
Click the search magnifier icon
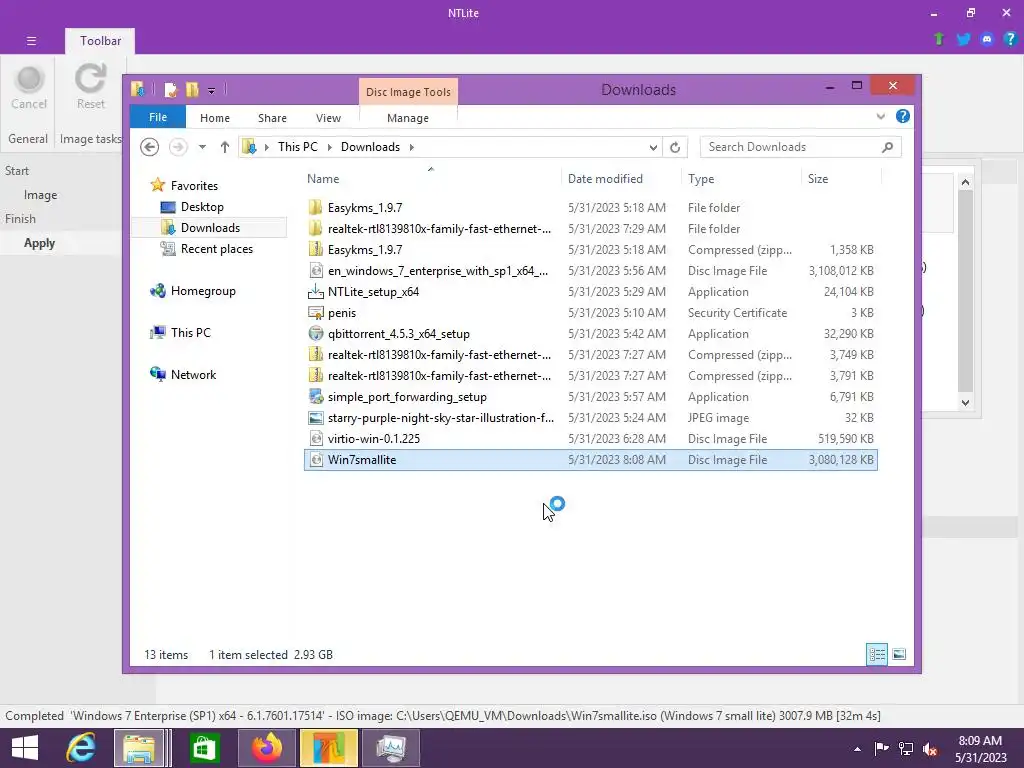(887, 147)
